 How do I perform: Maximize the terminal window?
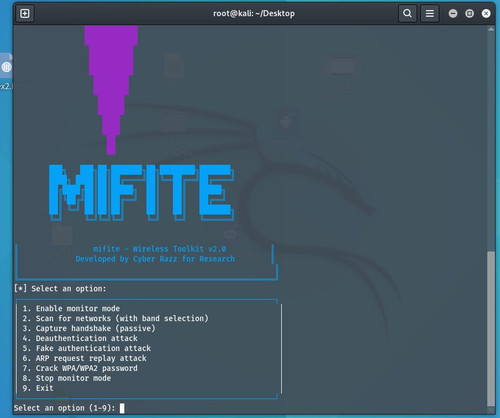click(x=469, y=14)
